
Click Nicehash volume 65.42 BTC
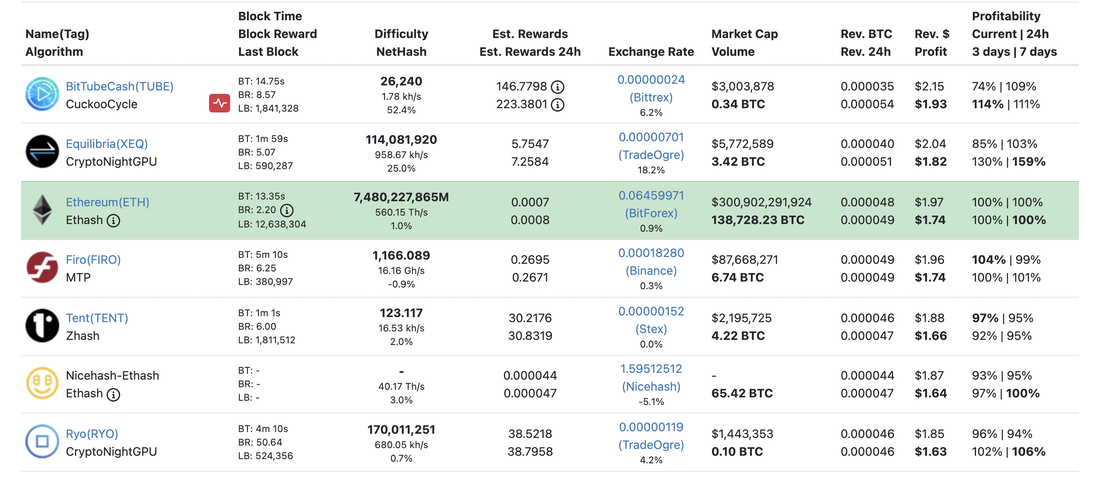coord(742,393)
